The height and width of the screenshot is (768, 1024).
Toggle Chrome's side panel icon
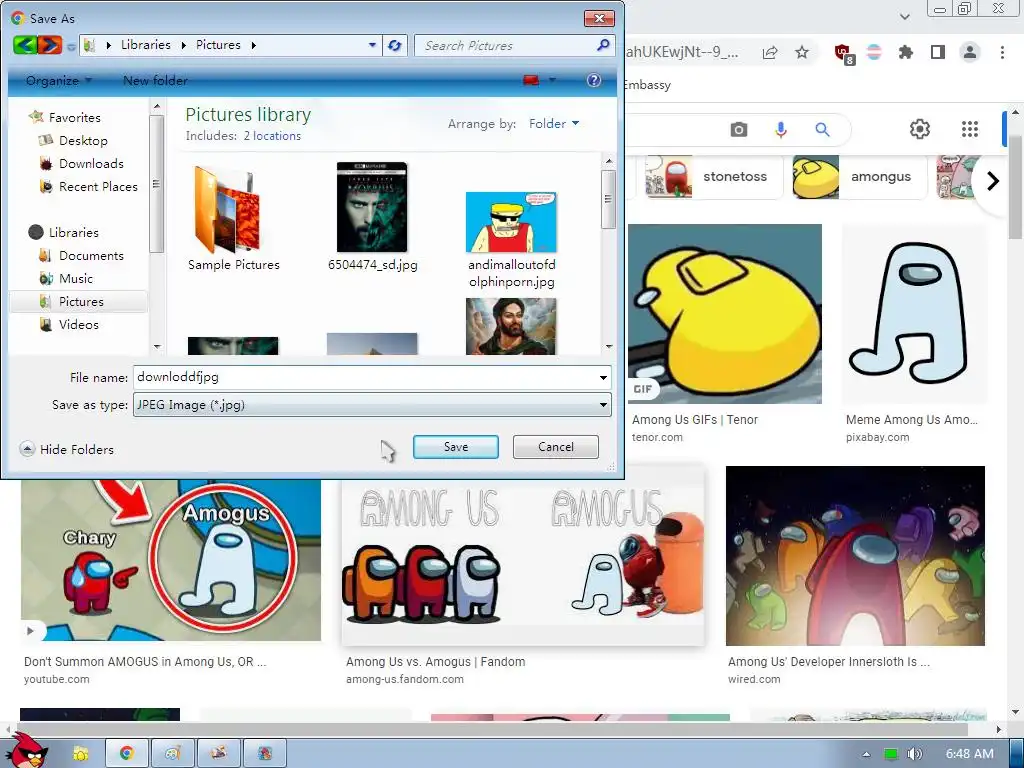pyautogui.click(x=938, y=52)
